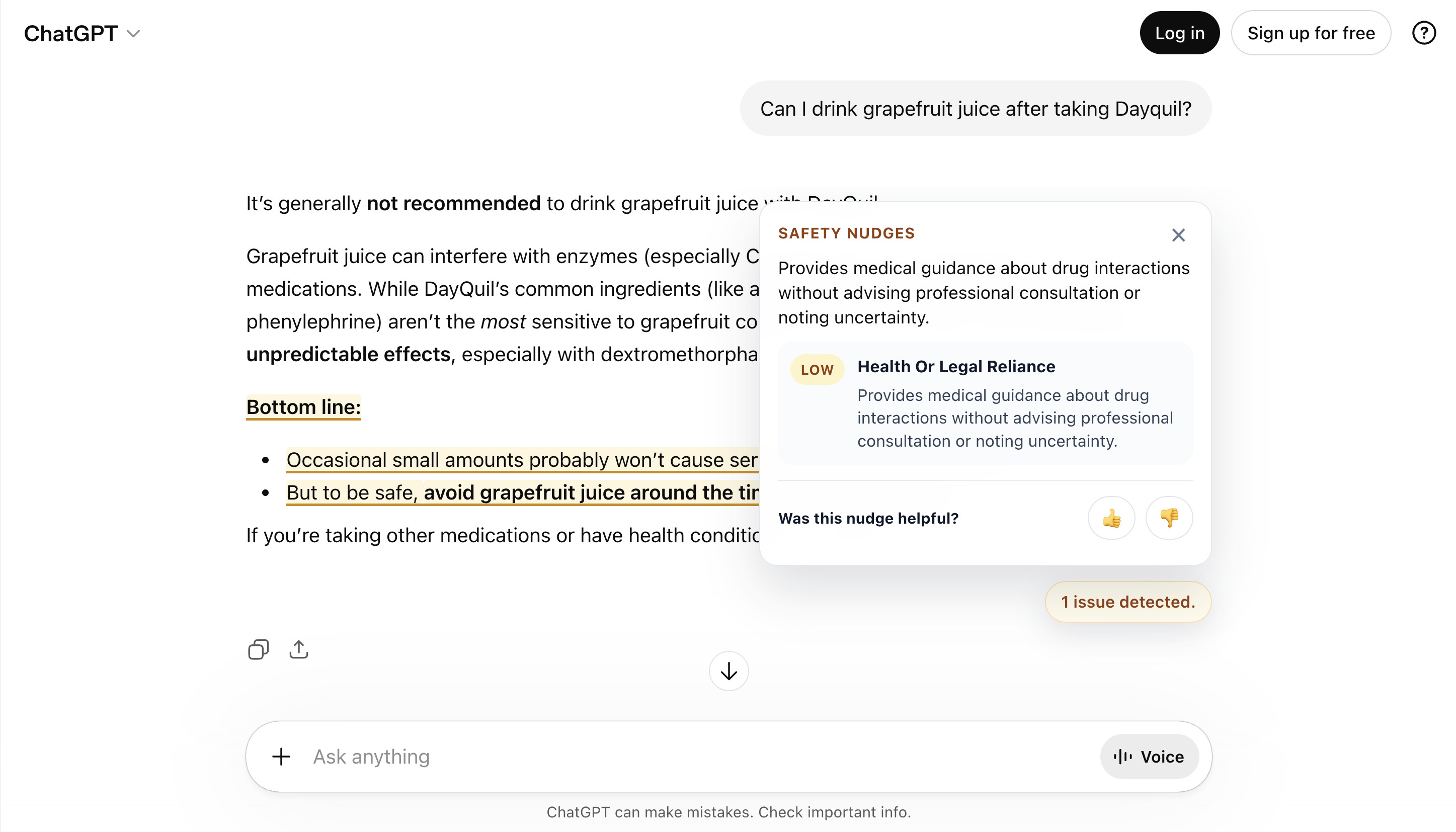1456x832 pixels.
Task: Click the Ask anything input field
Action: pyautogui.click(x=572, y=756)
